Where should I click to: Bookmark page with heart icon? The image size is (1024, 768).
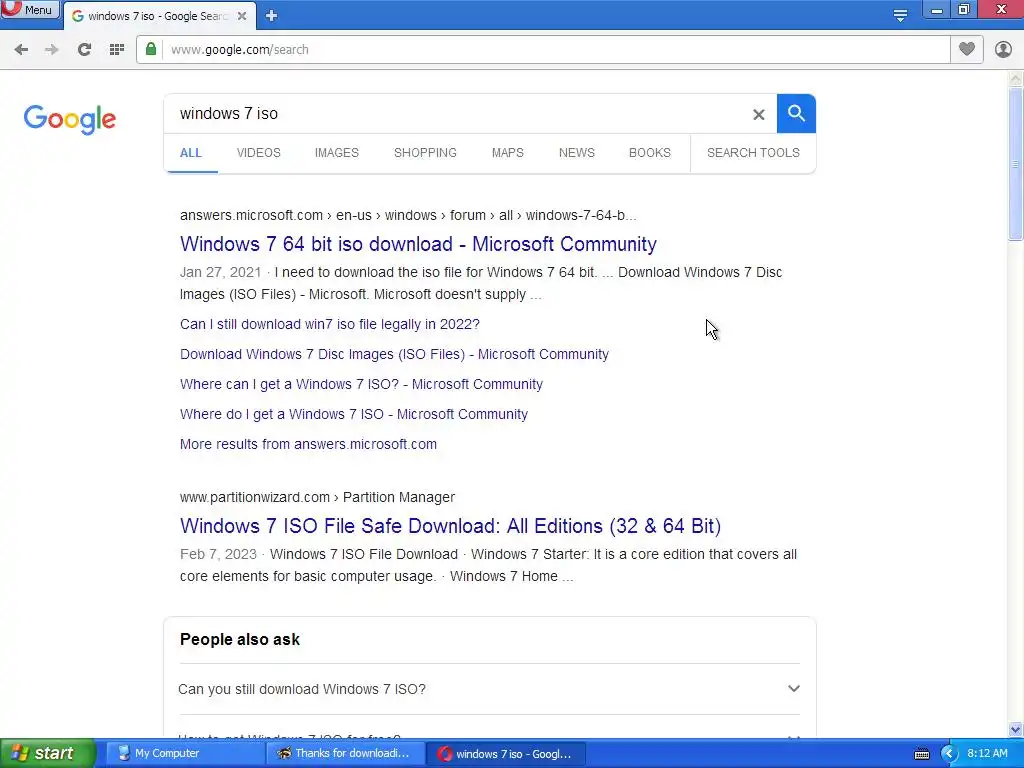967,50
